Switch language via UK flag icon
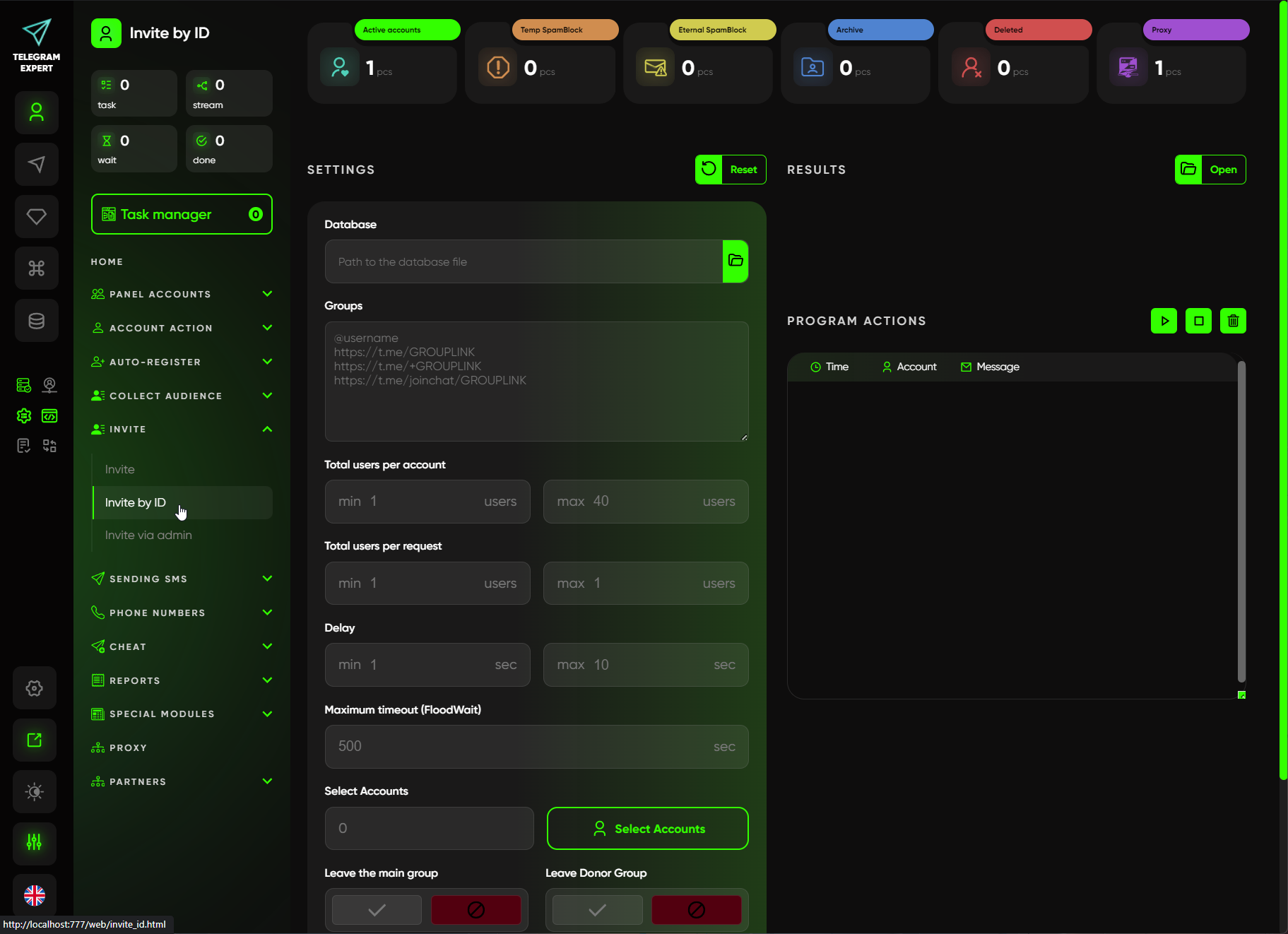The width and height of the screenshot is (1288, 934). tap(35, 895)
